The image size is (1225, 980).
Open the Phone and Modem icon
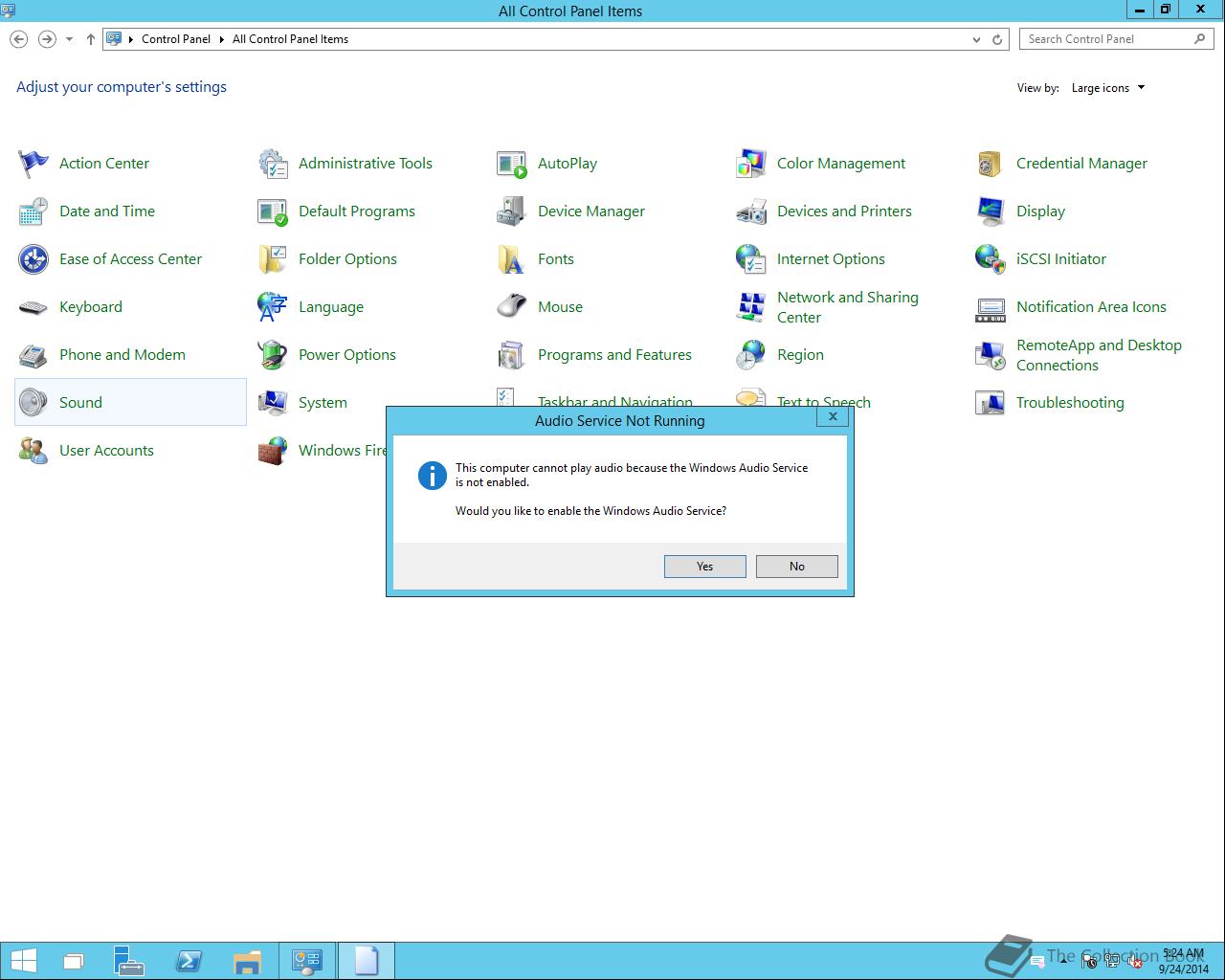[33, 355]
